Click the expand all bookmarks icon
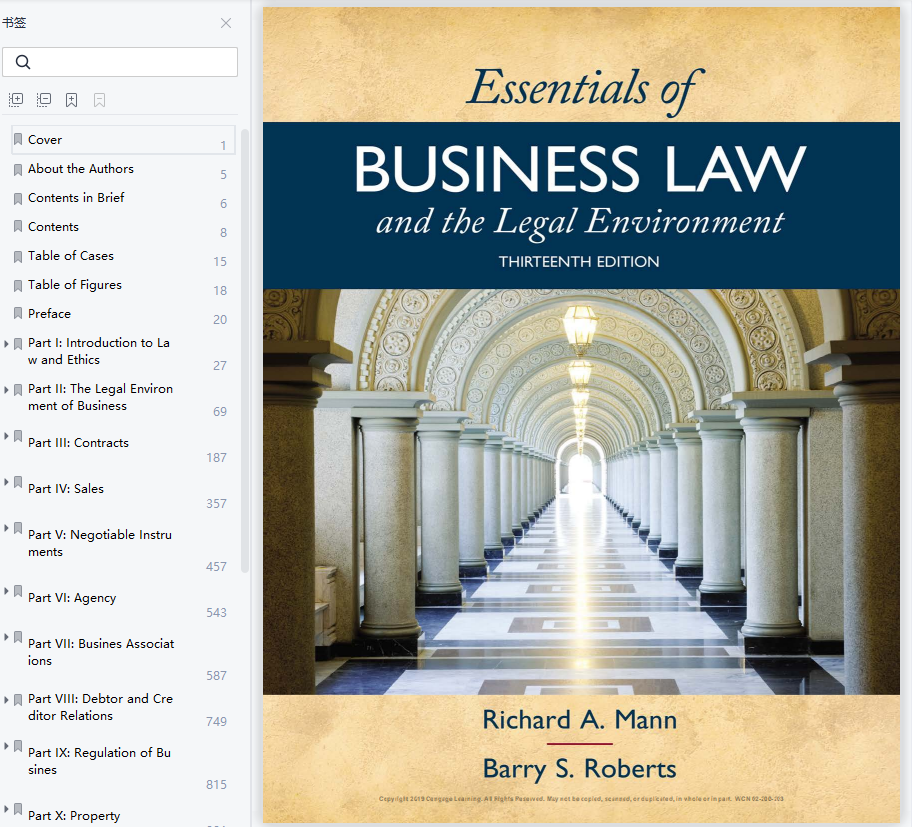 pos(16,100)
